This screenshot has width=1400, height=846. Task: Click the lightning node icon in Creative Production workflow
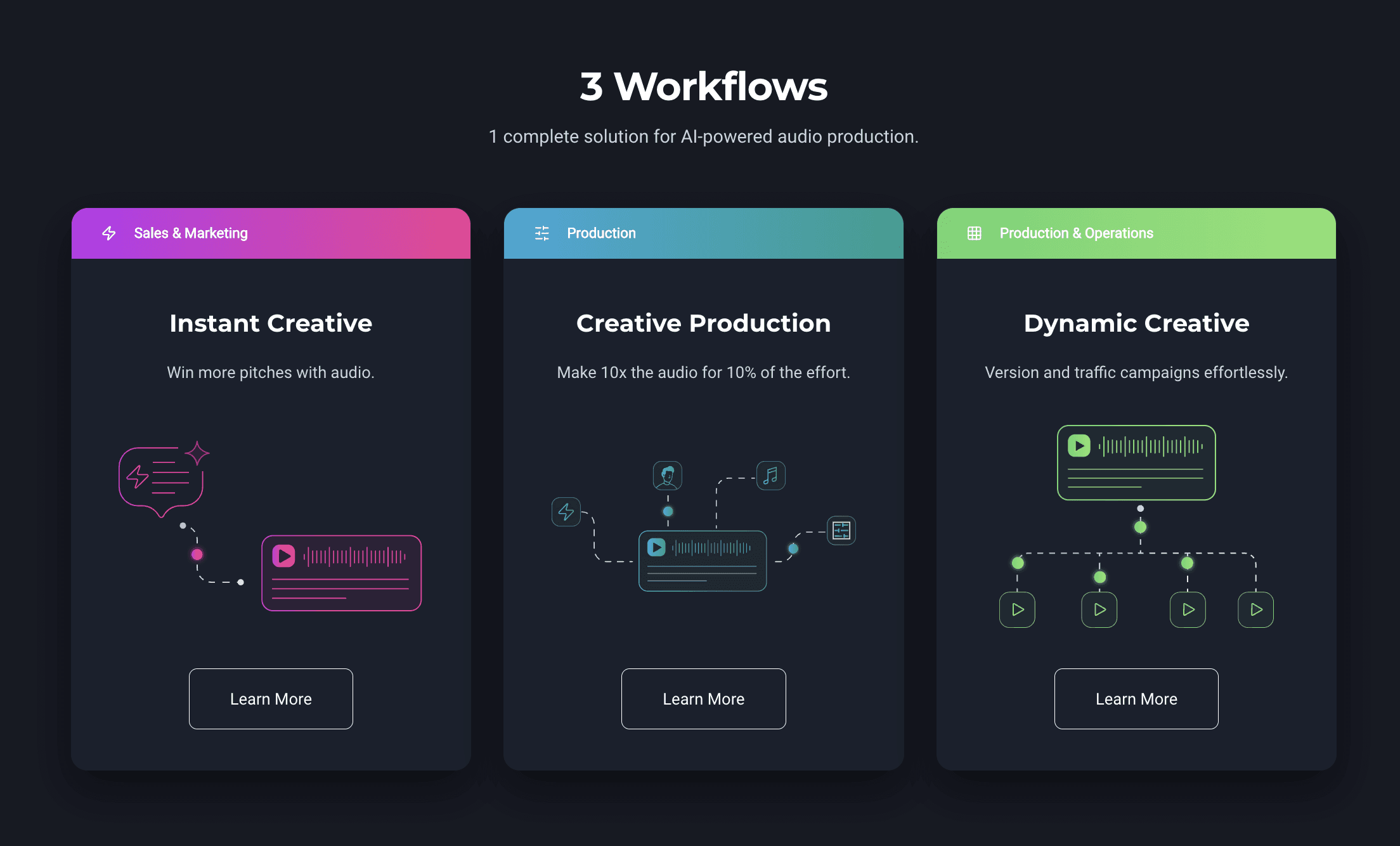566,512
